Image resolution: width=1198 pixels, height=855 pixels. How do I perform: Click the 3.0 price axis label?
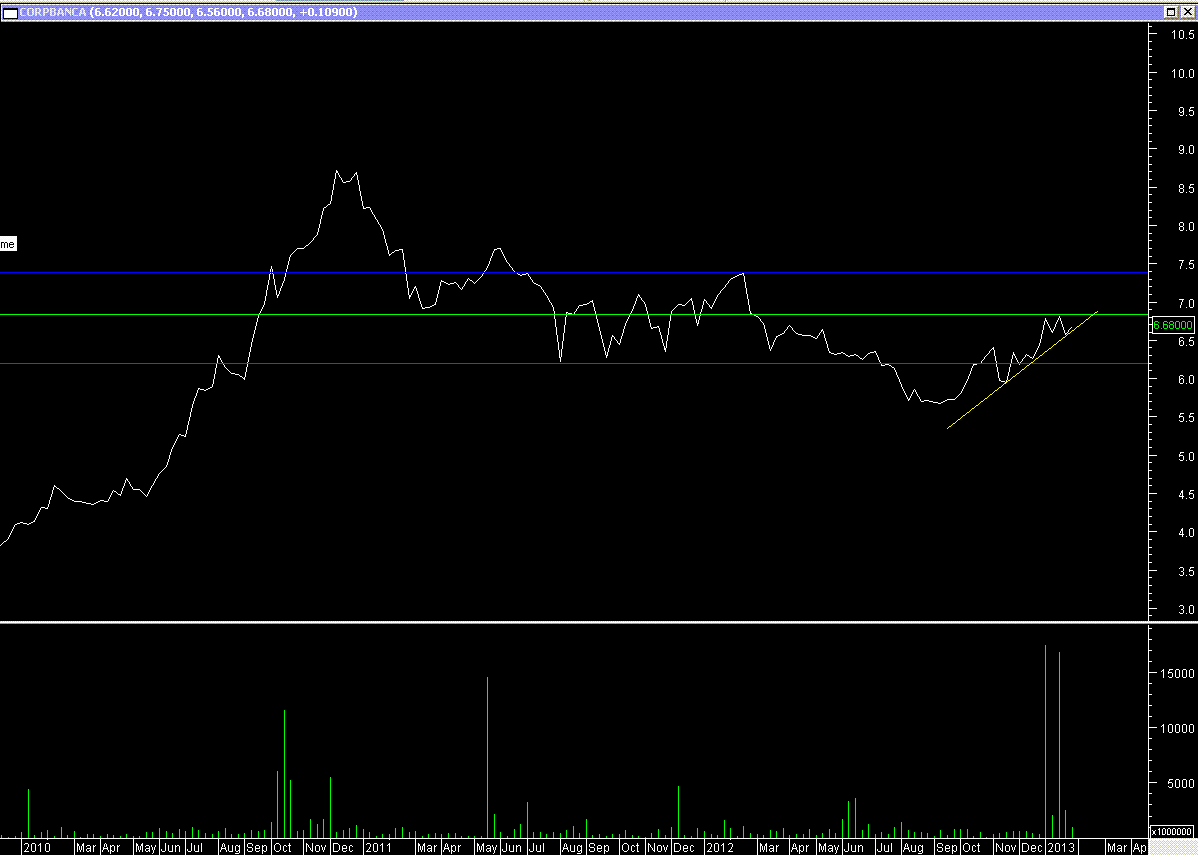pos(1186,610)
